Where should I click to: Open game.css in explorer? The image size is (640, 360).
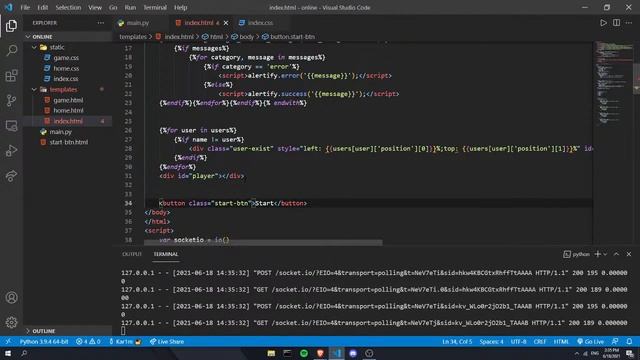tap(67, 58)
